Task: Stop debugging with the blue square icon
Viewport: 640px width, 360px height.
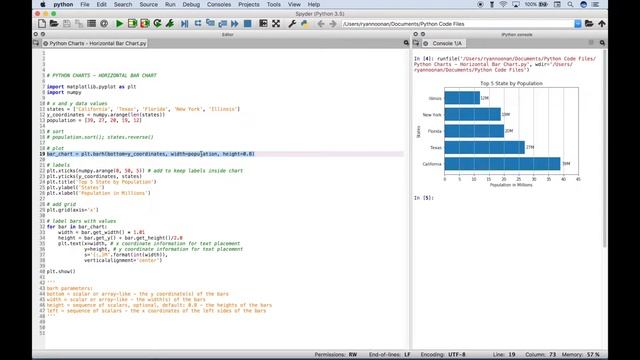Action: 247,24
